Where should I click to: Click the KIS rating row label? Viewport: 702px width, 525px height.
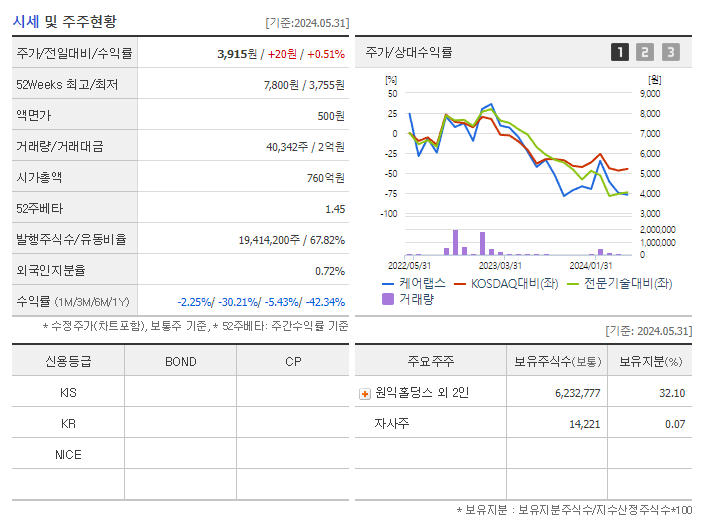click(x=68, y=393)
